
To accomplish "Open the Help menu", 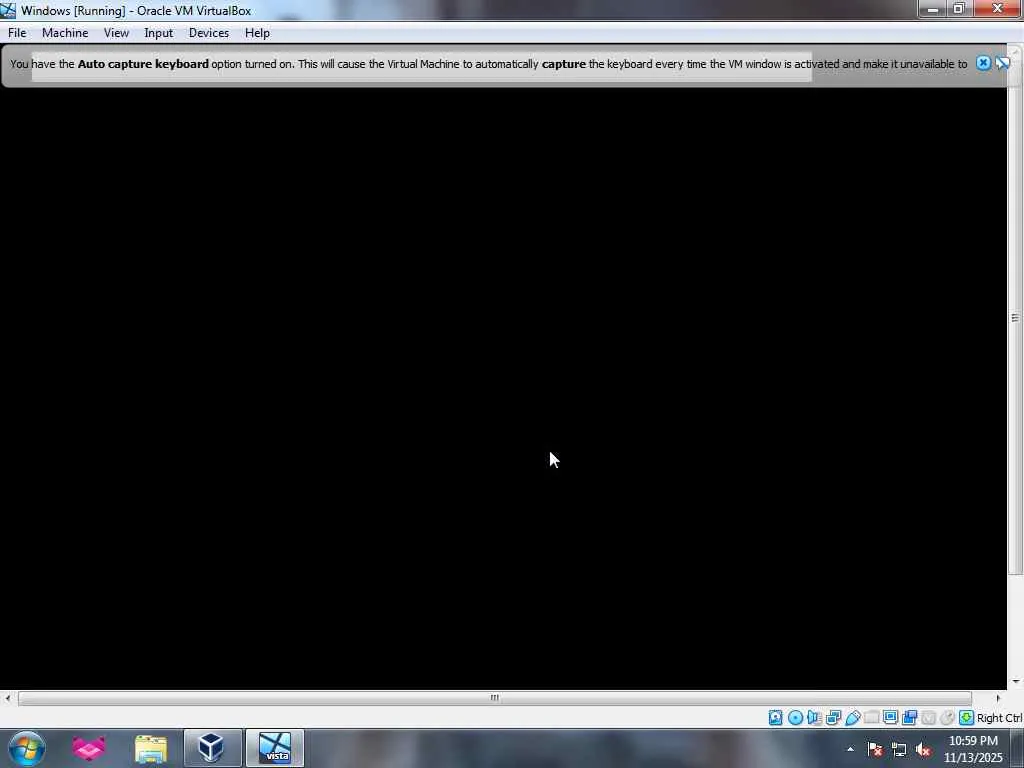I will point(257,33).
